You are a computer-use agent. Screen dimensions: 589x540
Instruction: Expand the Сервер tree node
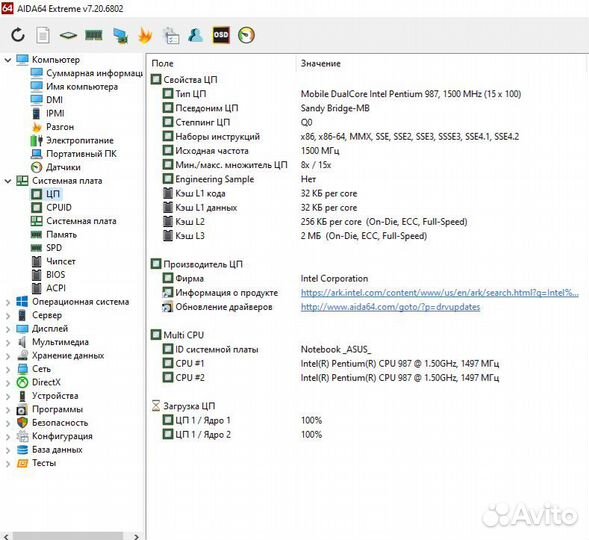tap(8, 315)
